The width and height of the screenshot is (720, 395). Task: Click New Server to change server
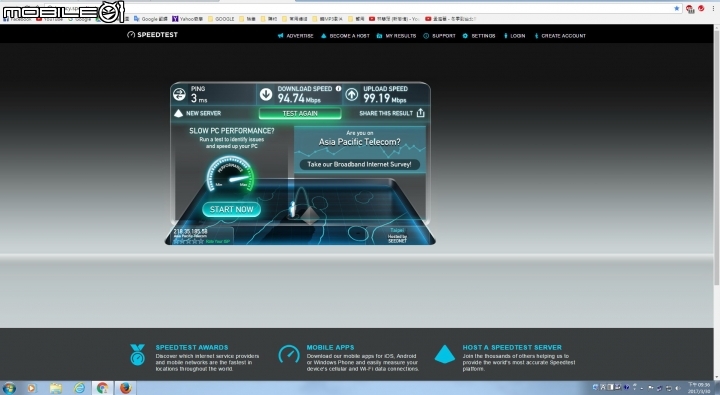pos(197,113)
